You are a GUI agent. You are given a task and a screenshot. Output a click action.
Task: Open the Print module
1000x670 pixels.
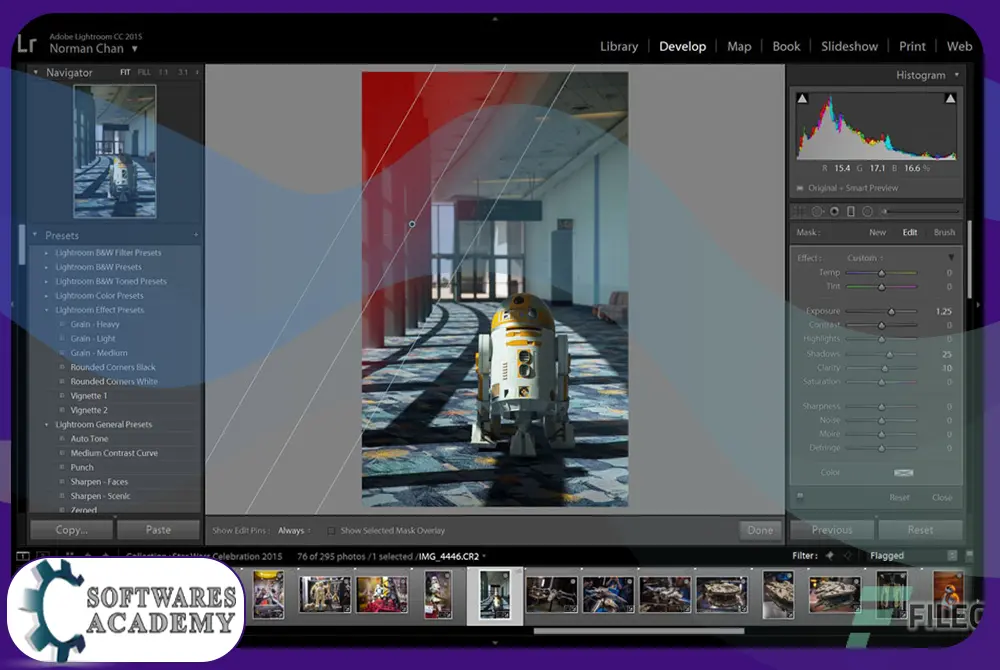912,47
